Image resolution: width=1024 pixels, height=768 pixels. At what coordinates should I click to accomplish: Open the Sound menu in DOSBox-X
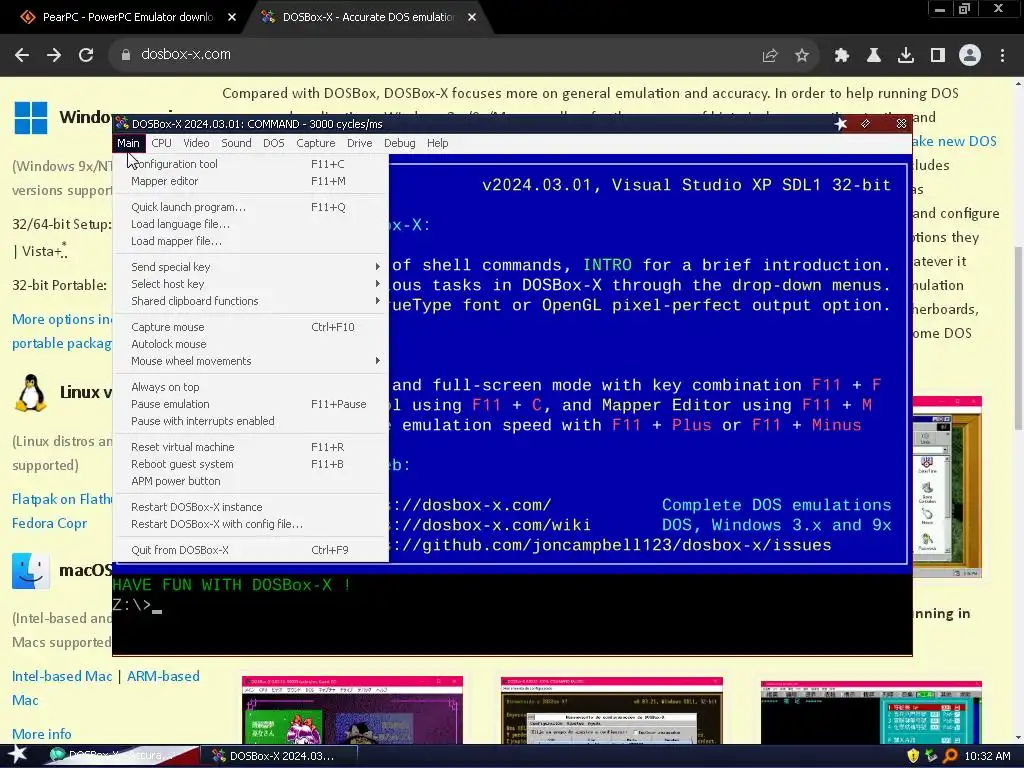(236, 143)
